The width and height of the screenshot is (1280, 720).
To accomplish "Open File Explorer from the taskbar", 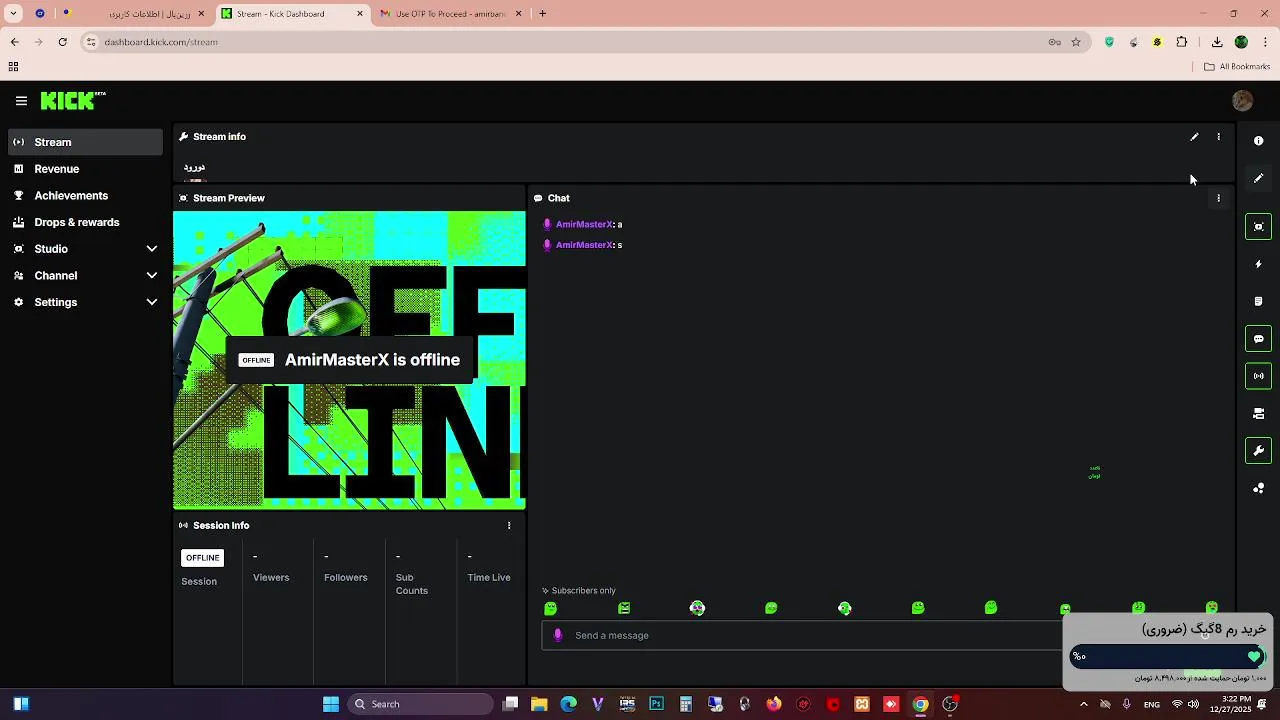I will click(x=539, y=704).
